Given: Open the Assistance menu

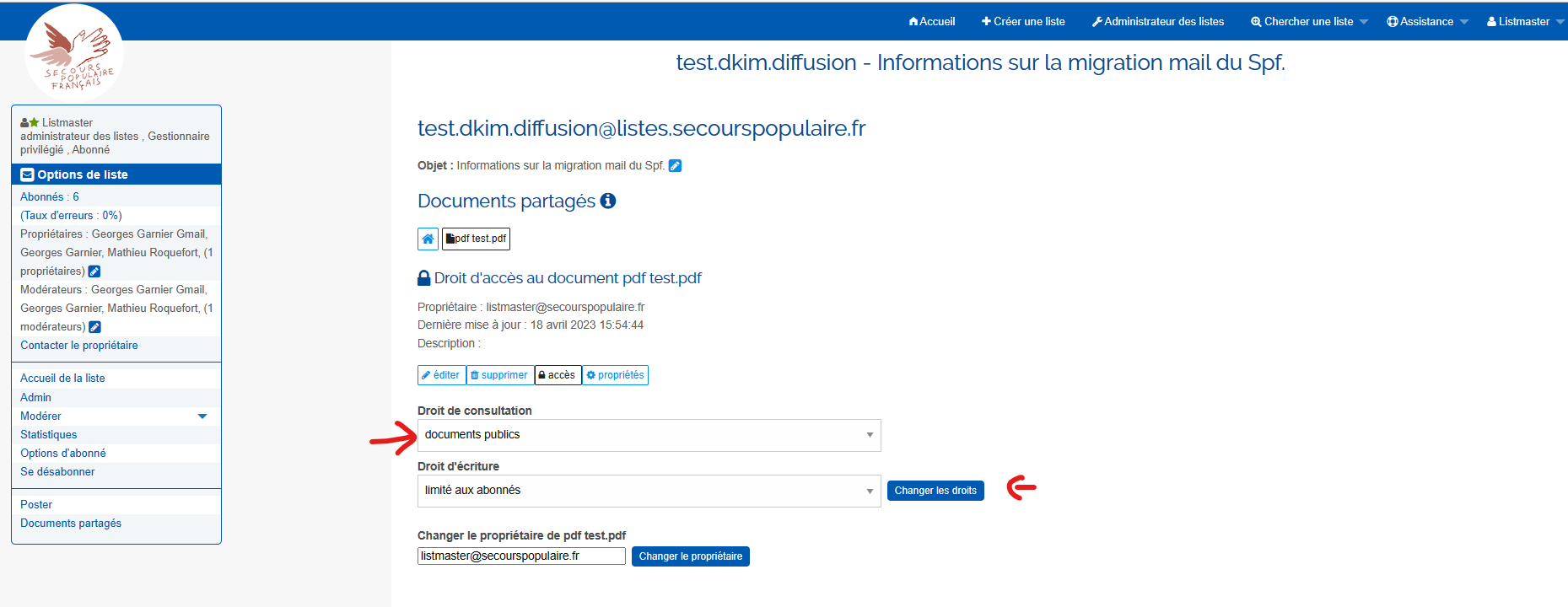Looking at the screenshot, I should [x=1426, y=22].
